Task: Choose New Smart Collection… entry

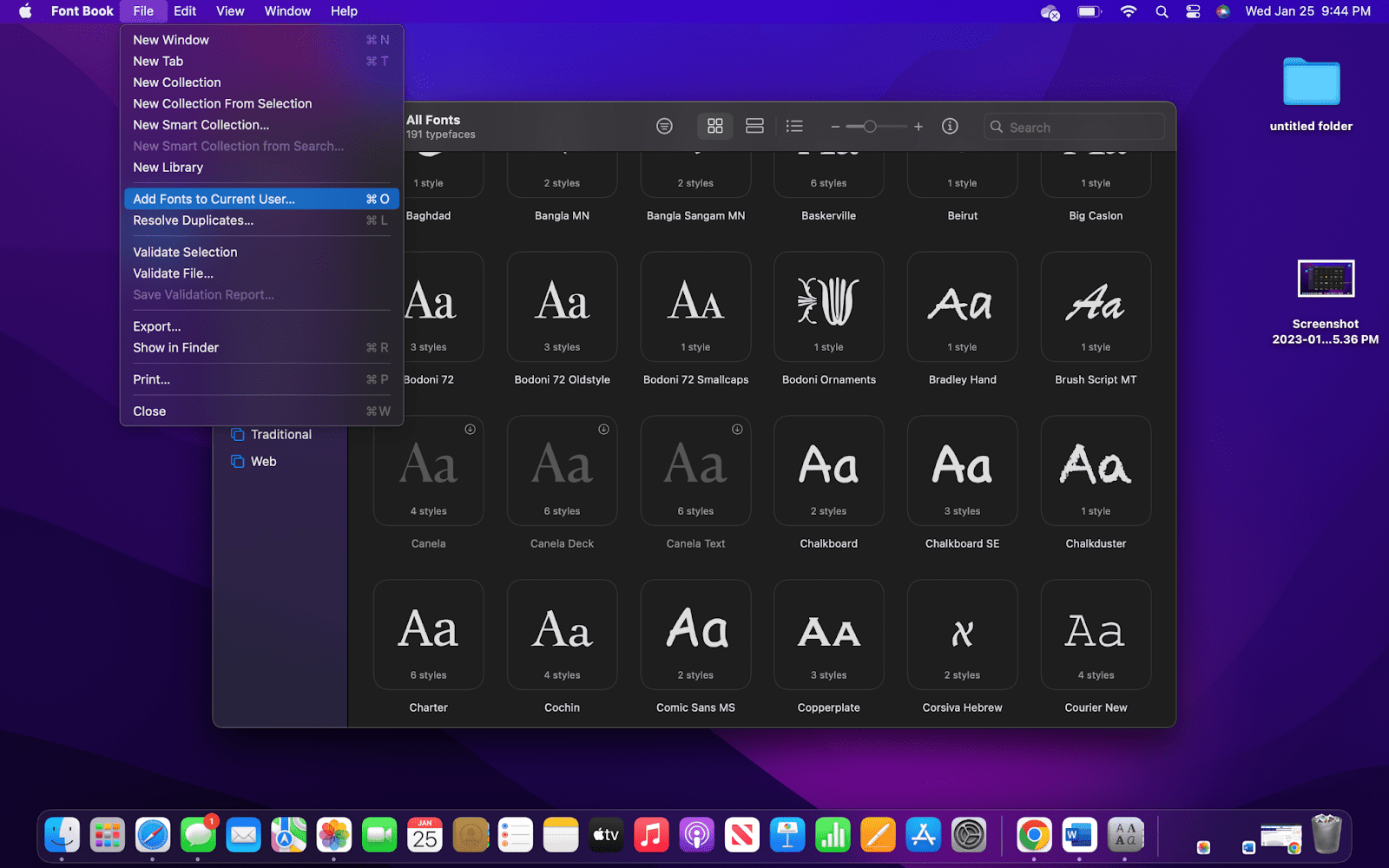Action: (261, 125)
